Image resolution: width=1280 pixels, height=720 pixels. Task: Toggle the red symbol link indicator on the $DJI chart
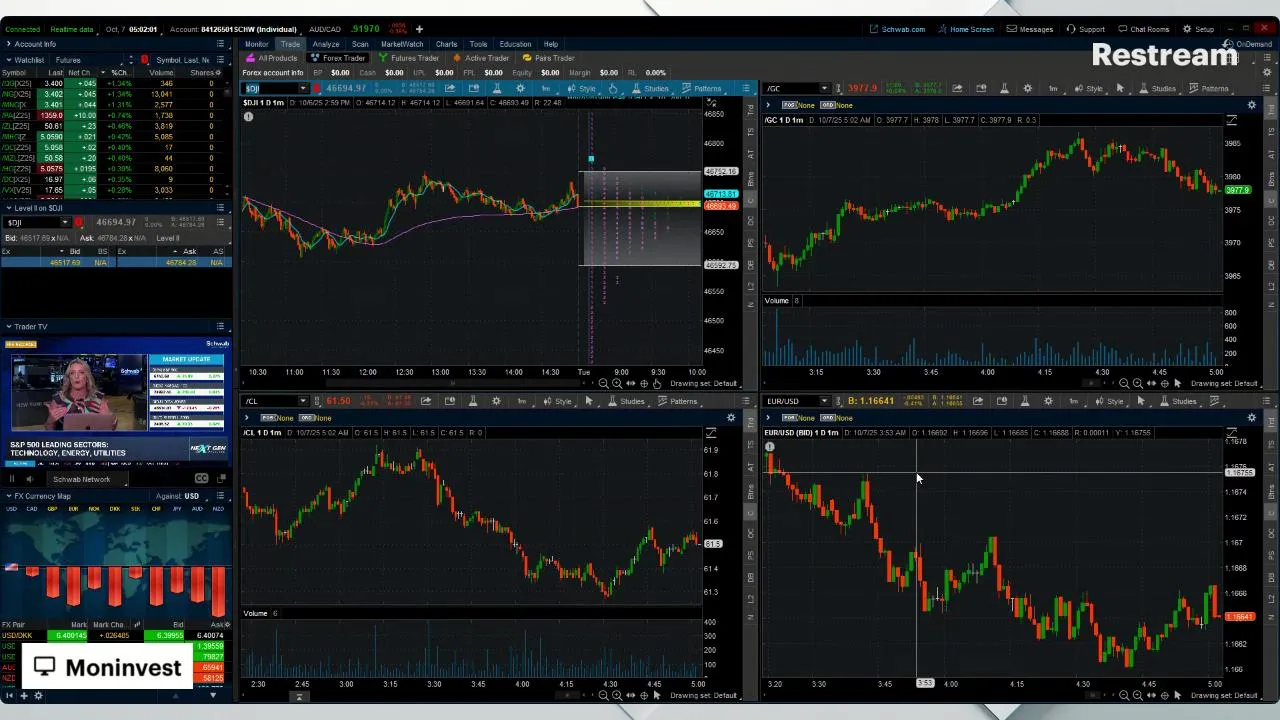[x=317, y=89]
